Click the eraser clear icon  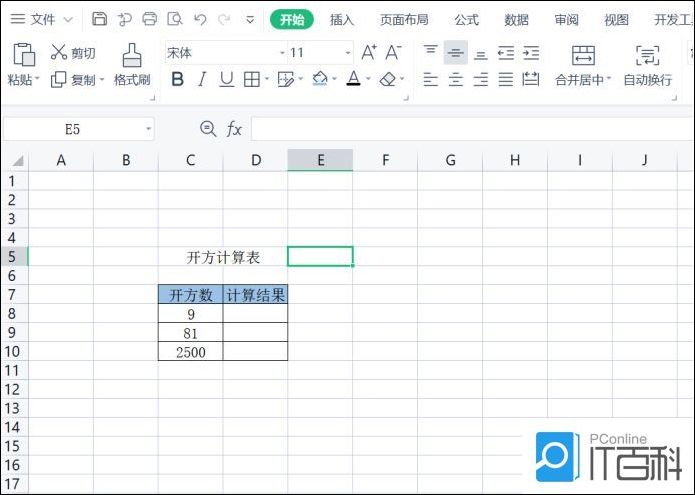pos(388,79)
